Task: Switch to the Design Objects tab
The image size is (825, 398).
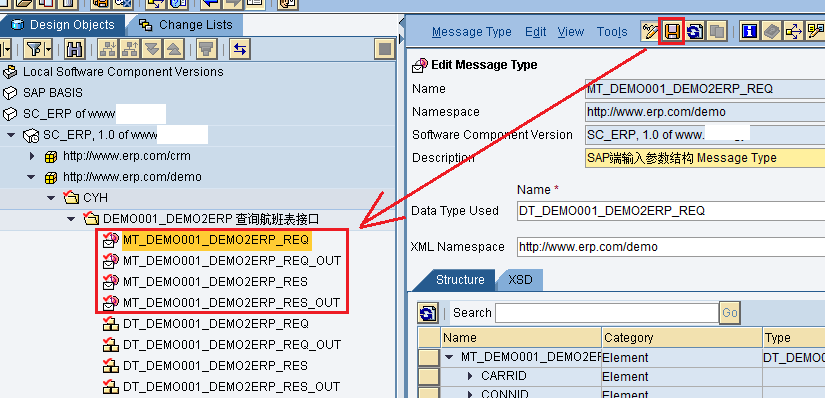Action: pos(63,25)
